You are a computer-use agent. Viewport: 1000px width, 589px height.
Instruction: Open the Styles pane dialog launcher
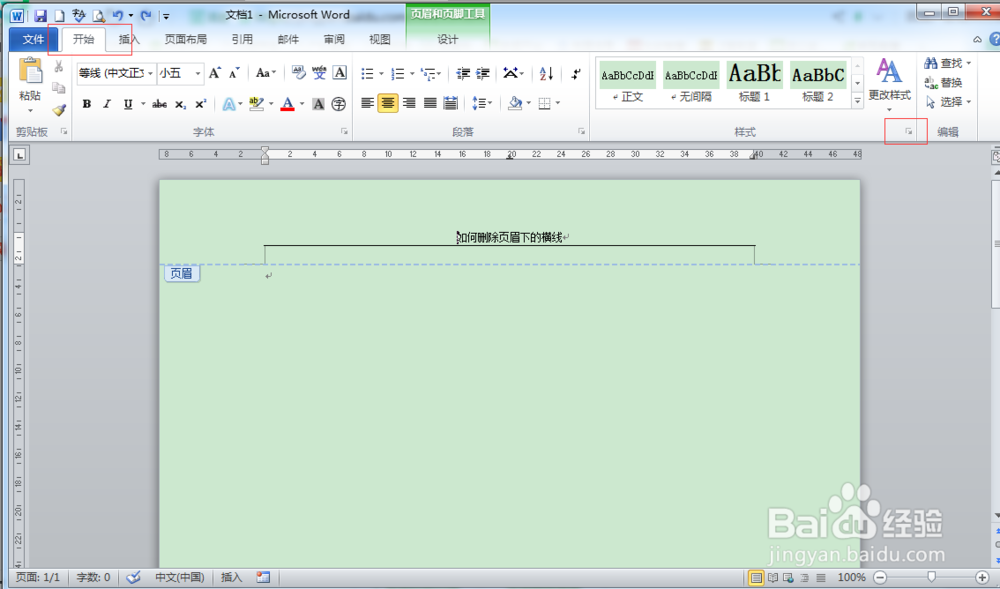coord(909,131)
